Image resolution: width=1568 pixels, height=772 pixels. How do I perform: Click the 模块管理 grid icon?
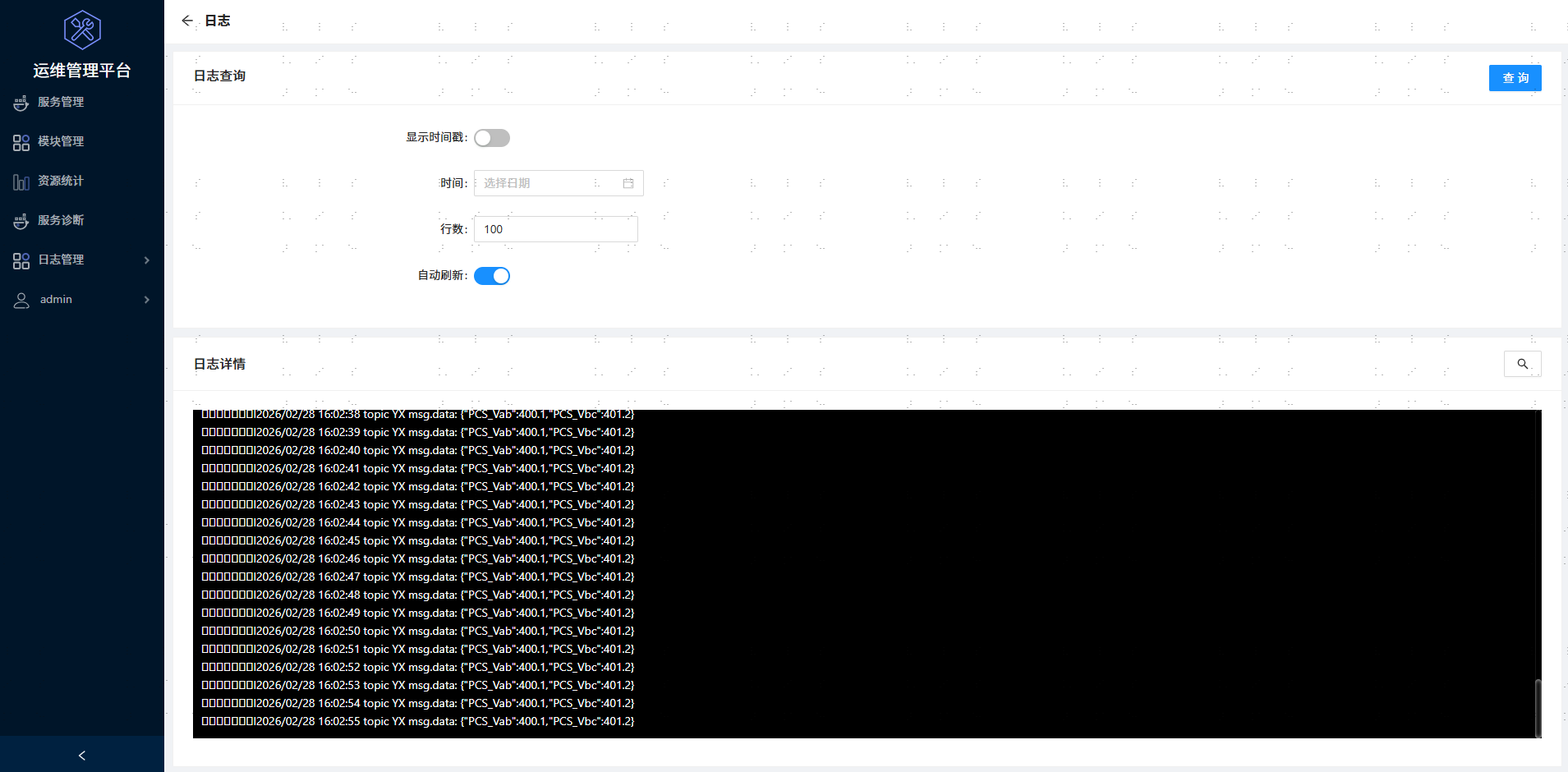point(21,142)
